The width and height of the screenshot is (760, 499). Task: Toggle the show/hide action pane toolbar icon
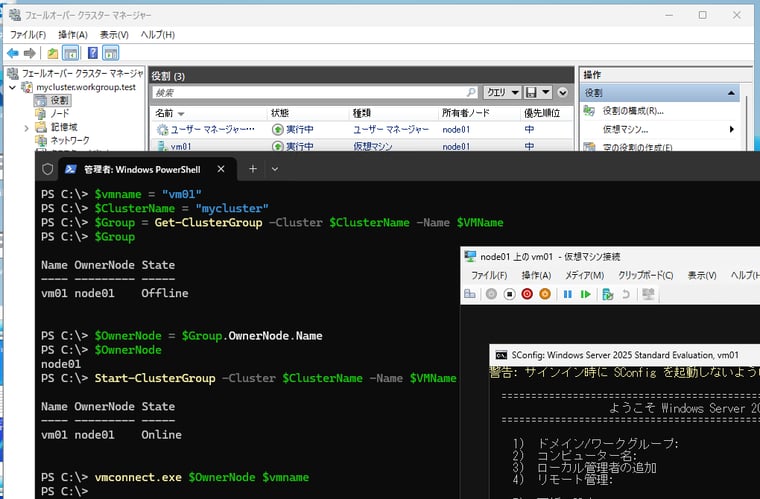pyautogui.click(x=111, y=53)
